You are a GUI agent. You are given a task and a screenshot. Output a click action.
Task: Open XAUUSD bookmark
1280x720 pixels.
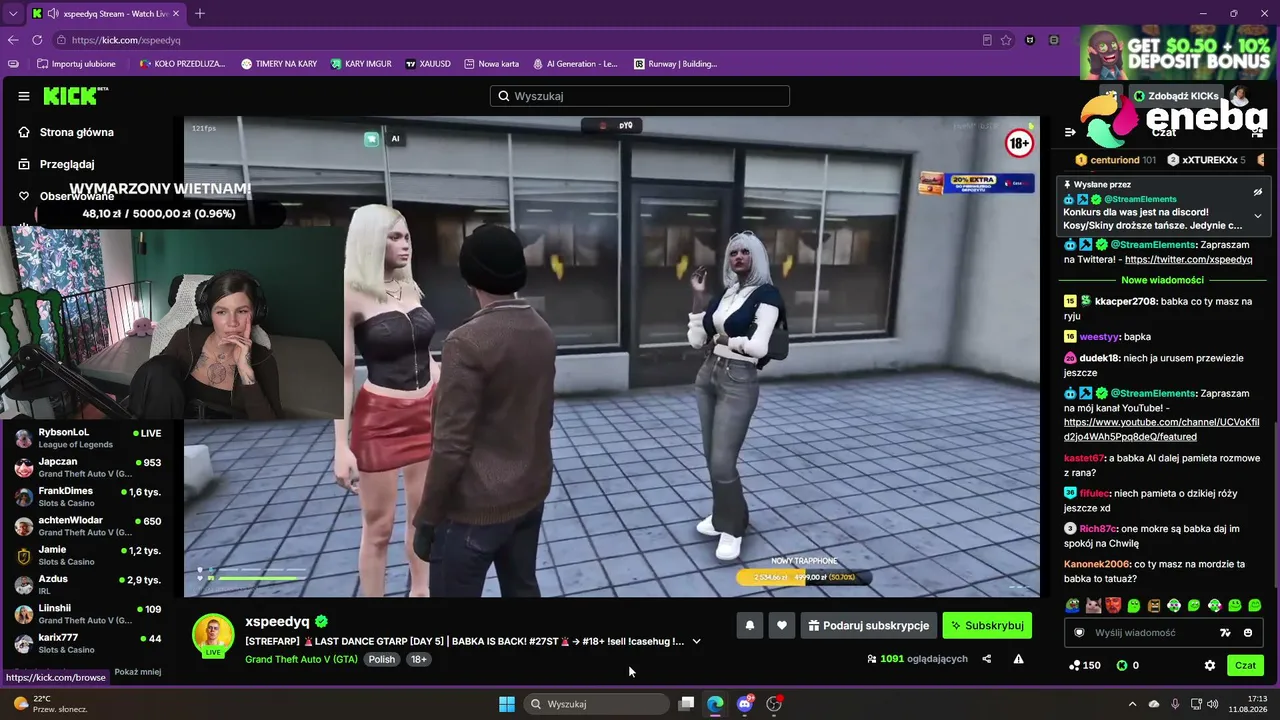[428, 64]
